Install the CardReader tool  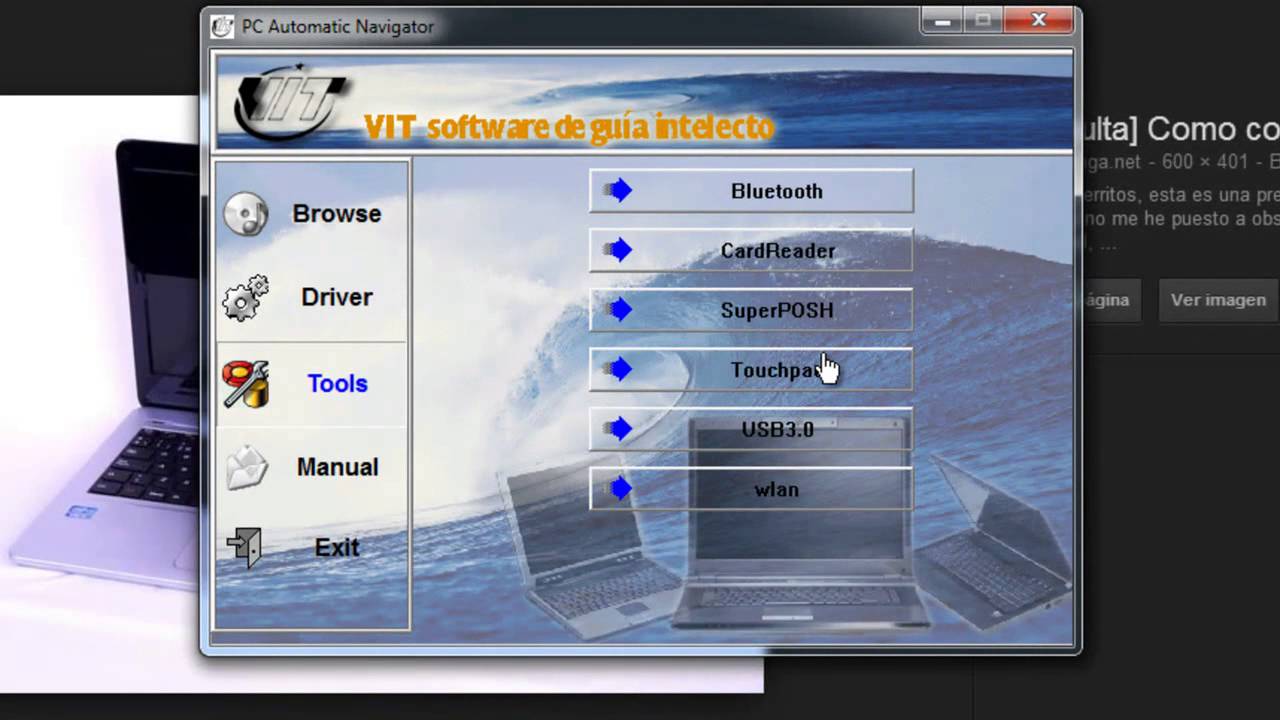click(751, 251)
